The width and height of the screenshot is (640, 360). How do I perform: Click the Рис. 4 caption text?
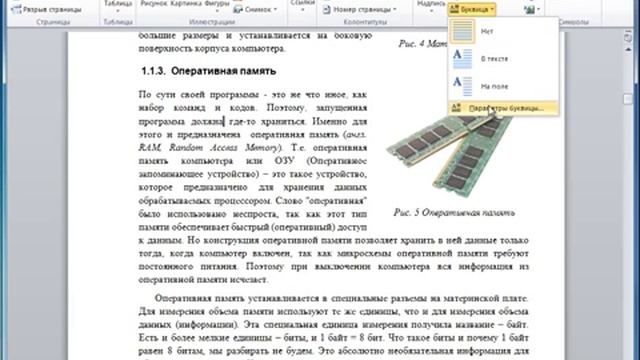click(x=422, y=44)
